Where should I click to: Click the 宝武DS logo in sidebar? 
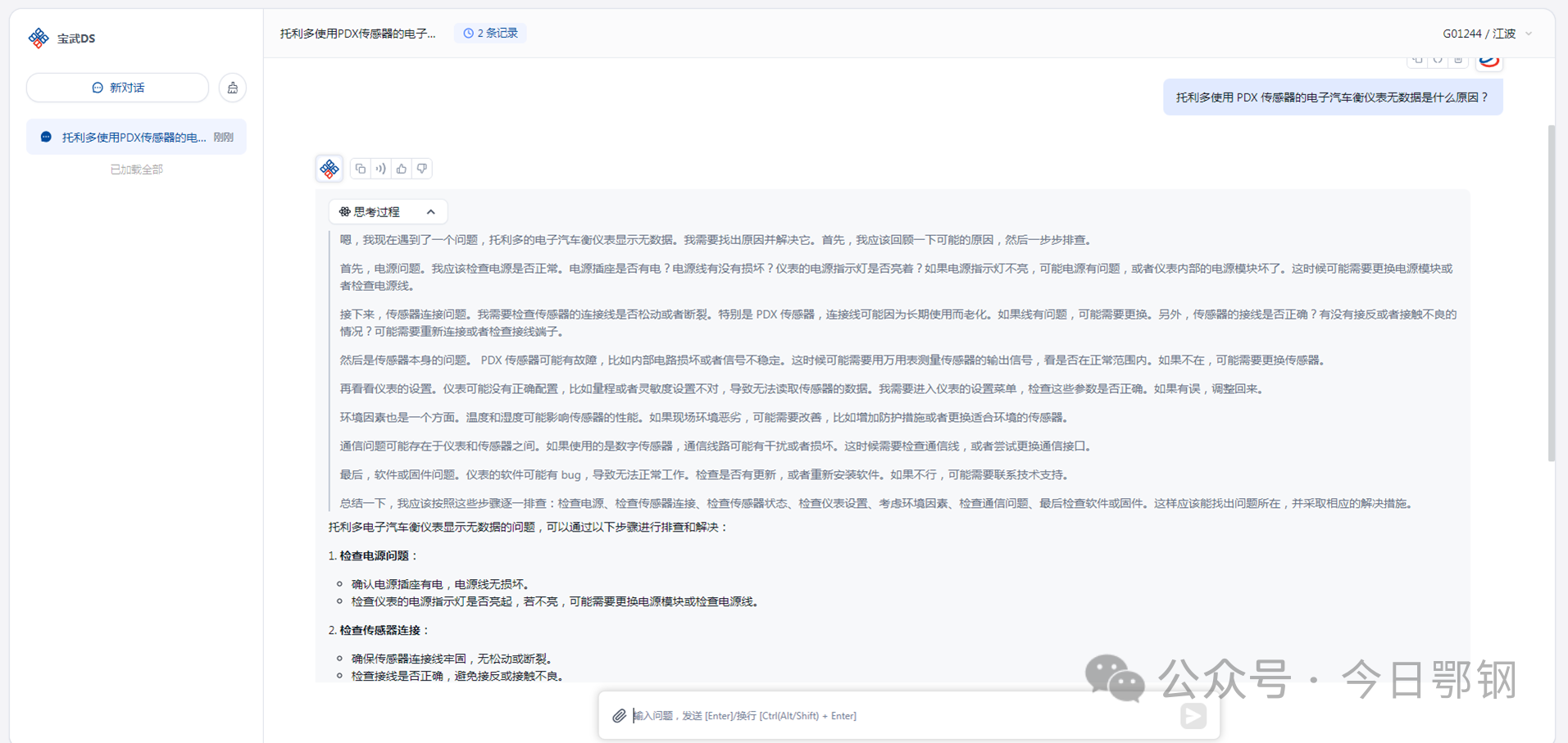click(x=39, y=38)
